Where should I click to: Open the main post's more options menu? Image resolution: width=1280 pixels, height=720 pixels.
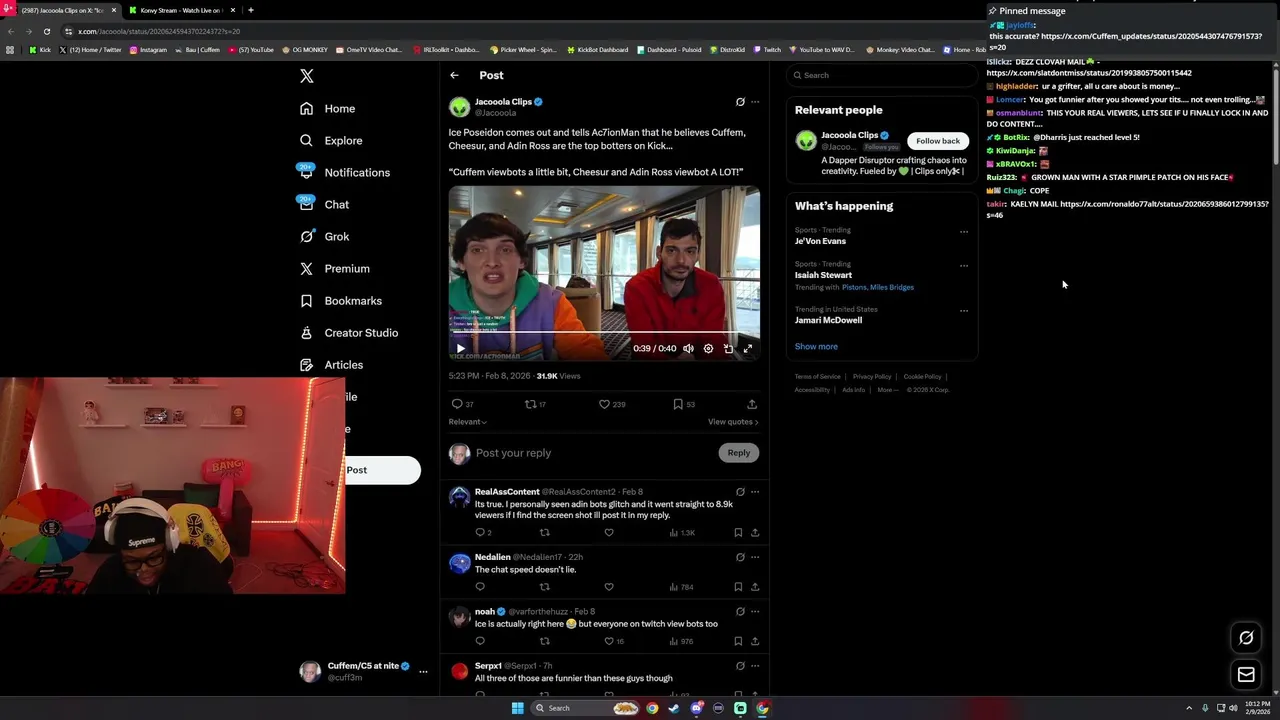coord(755,102)
